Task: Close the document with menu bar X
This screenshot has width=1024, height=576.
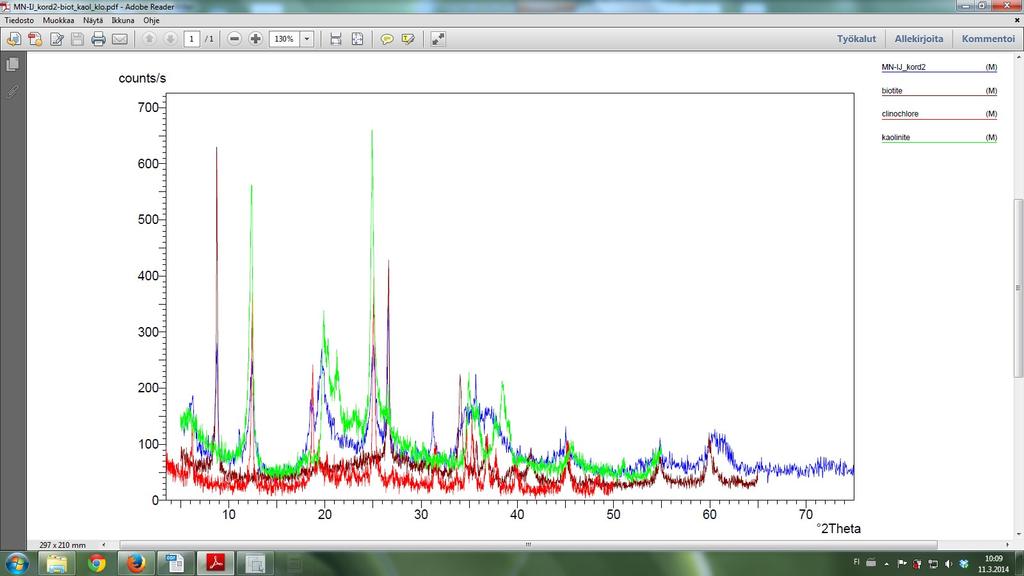Action: [x=1017, y=20]
